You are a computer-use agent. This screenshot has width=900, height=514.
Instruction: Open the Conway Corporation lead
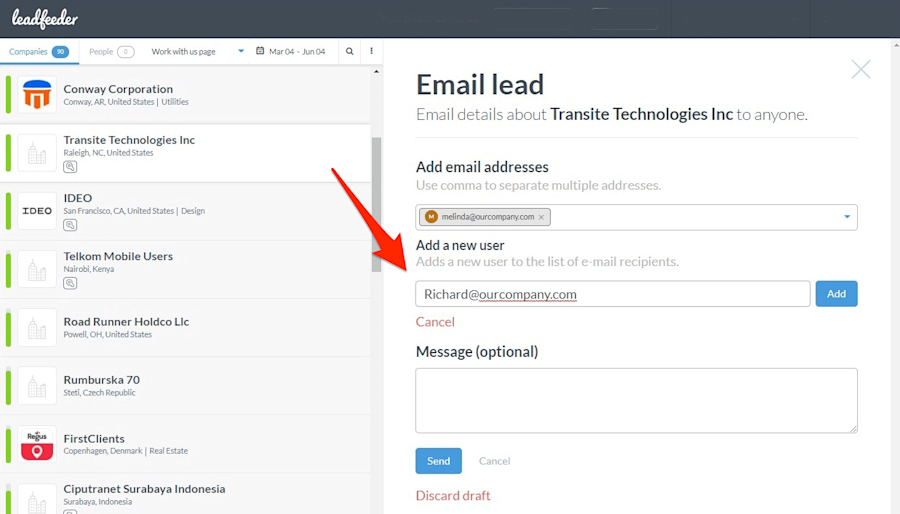(x=185, y=95)
